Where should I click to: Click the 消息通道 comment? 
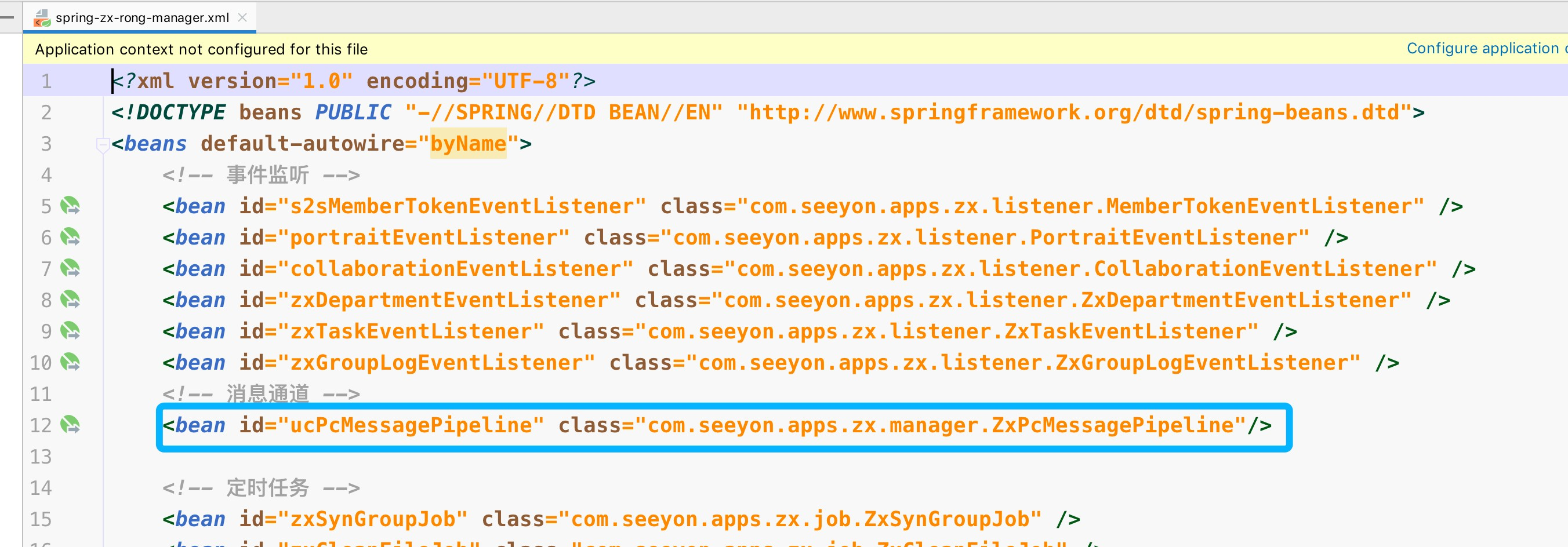coord(261,394)
